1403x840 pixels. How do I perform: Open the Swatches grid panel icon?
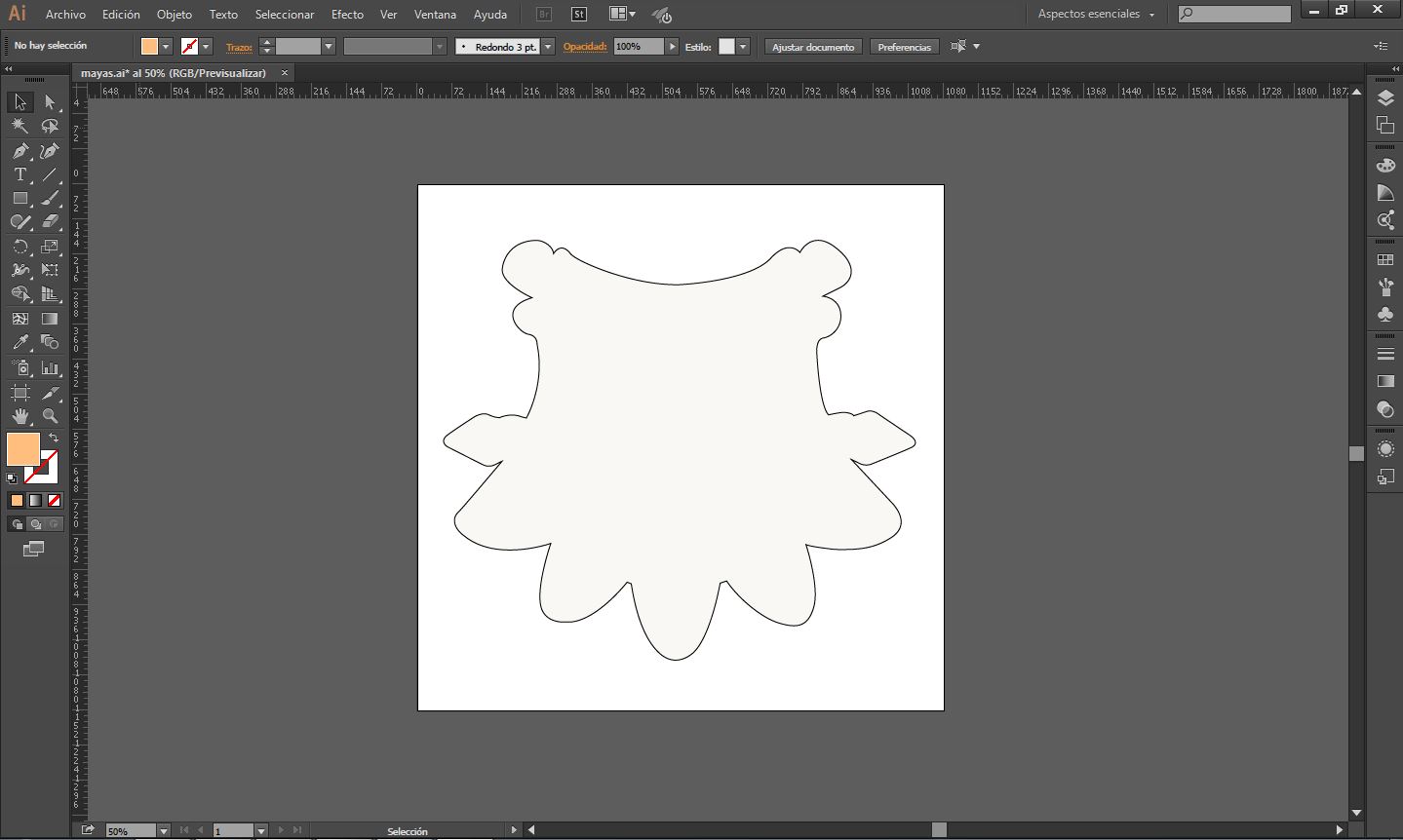(1385, 260)
